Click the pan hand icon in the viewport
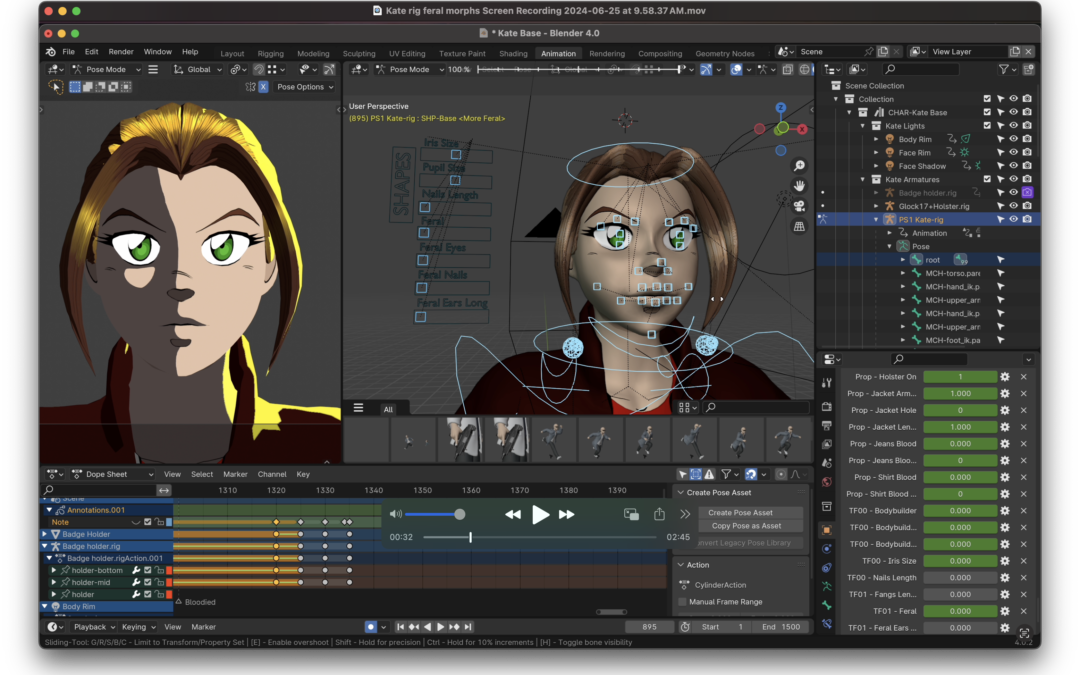 799,186
